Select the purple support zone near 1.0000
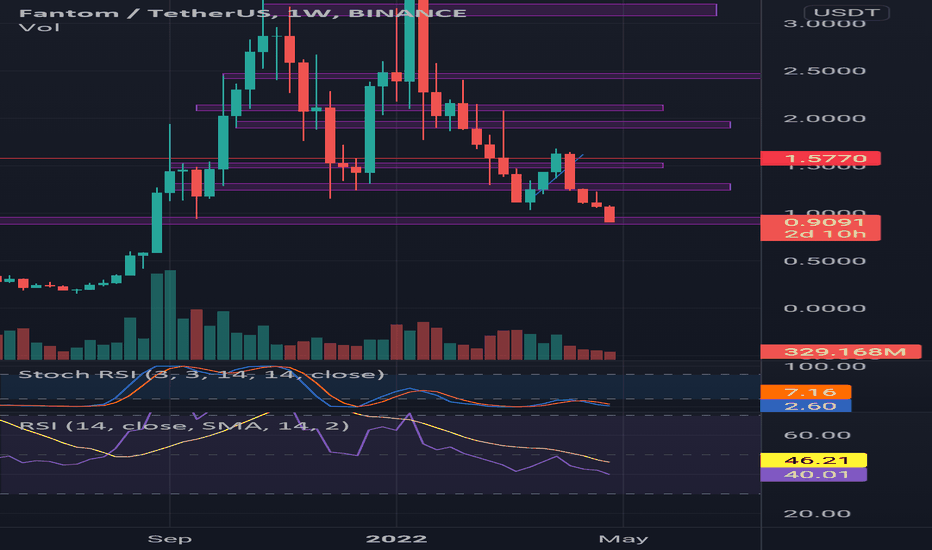 click(380, 221)
